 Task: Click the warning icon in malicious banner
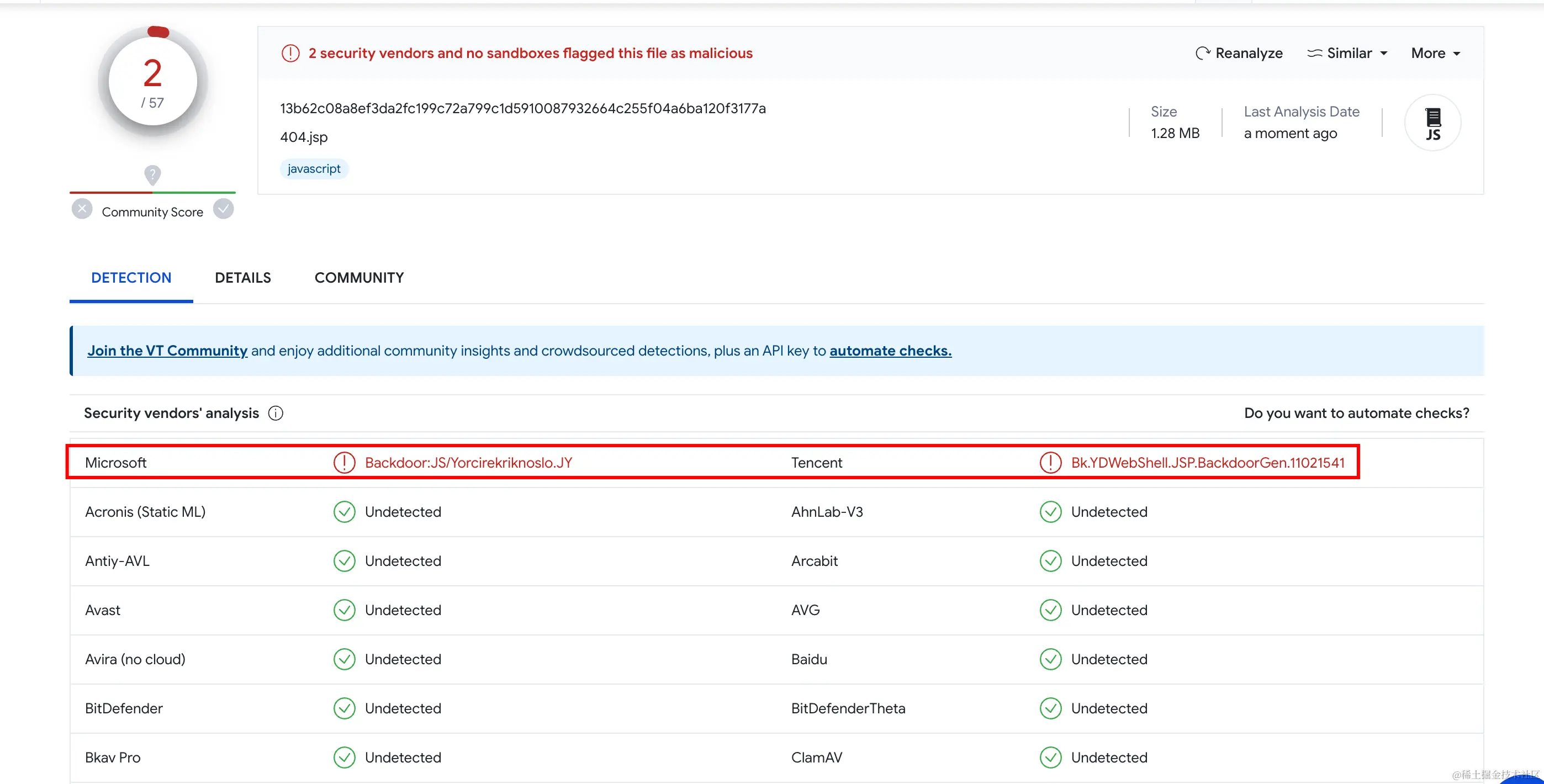[x=290, y=54]
